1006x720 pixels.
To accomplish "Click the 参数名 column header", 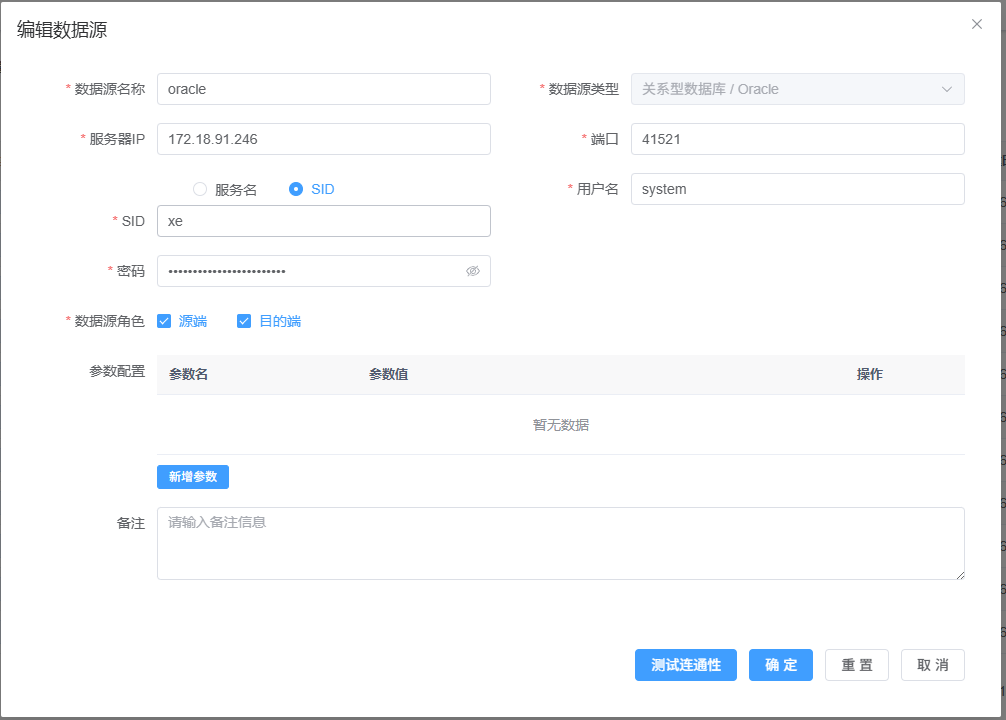I will (x=189, y=374).
